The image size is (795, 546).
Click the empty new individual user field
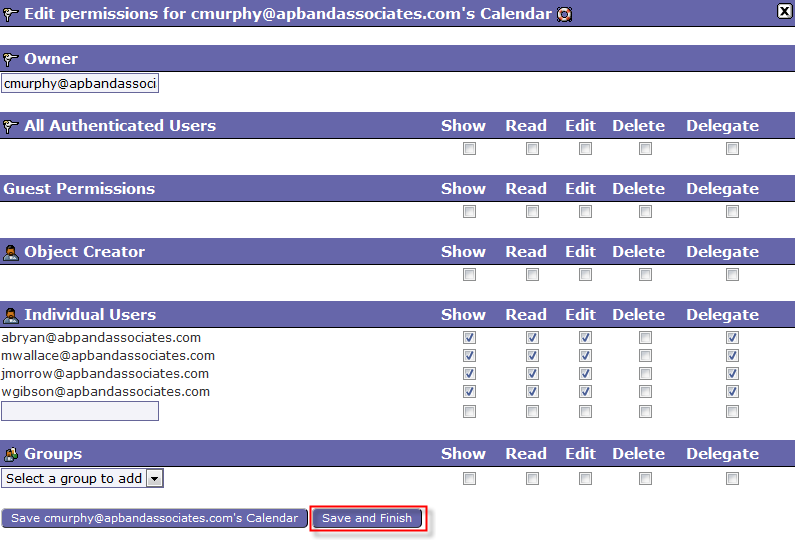tap(80, 411)
